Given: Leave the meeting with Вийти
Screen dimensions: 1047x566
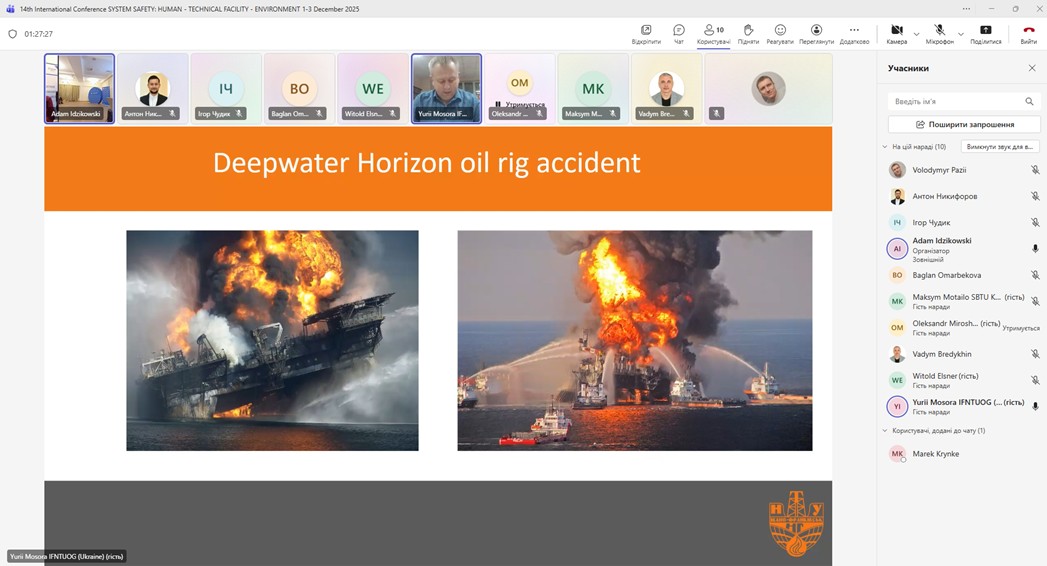Looking at the screenshot, I should (x=1028, y=34).
